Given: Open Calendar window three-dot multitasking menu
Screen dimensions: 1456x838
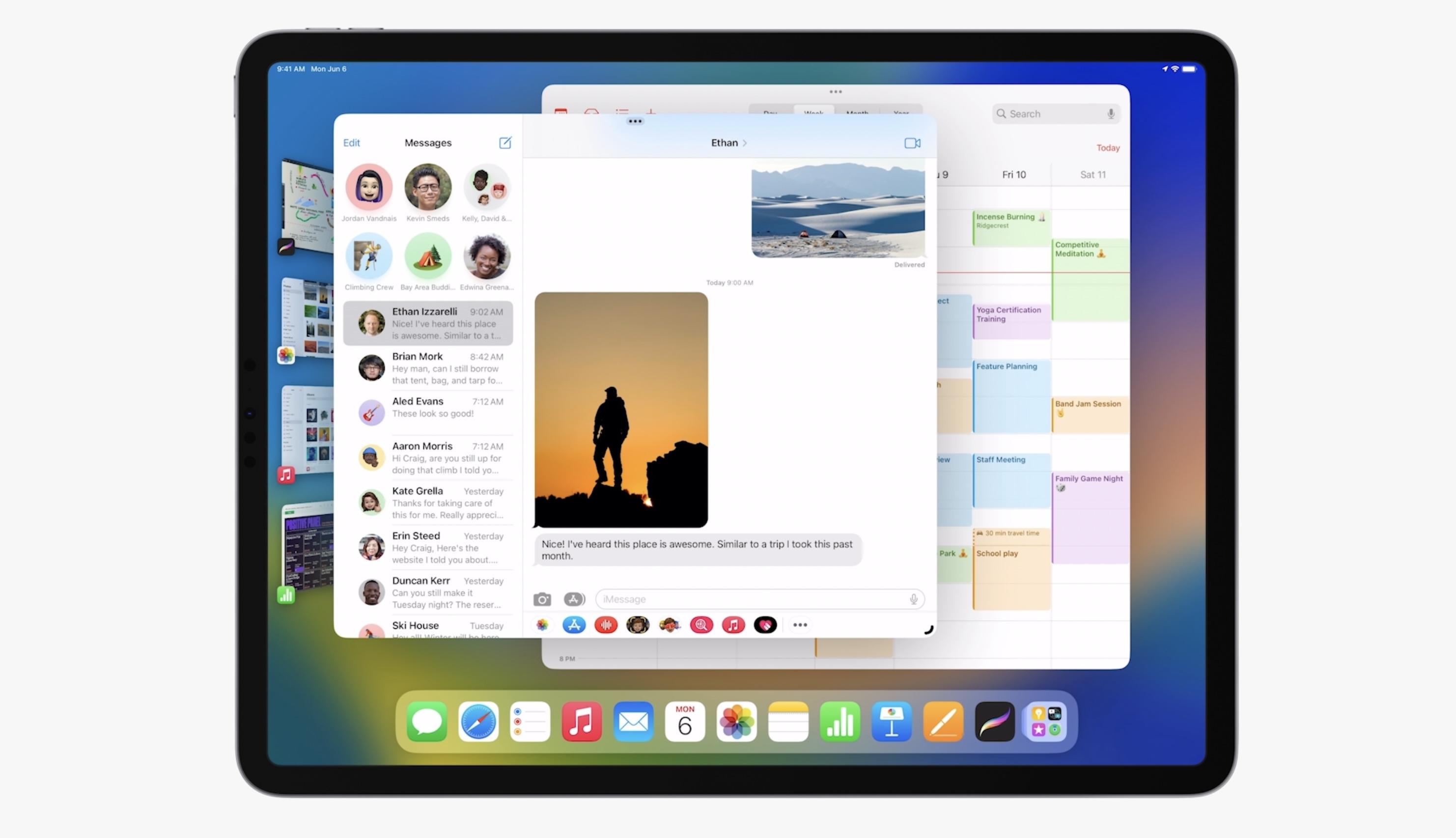Looking at the screenshot, I should tap(835, 92).
